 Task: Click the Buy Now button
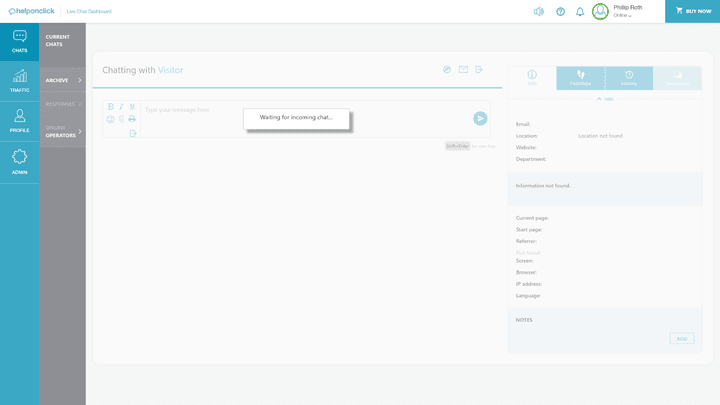tap(692, 11)
